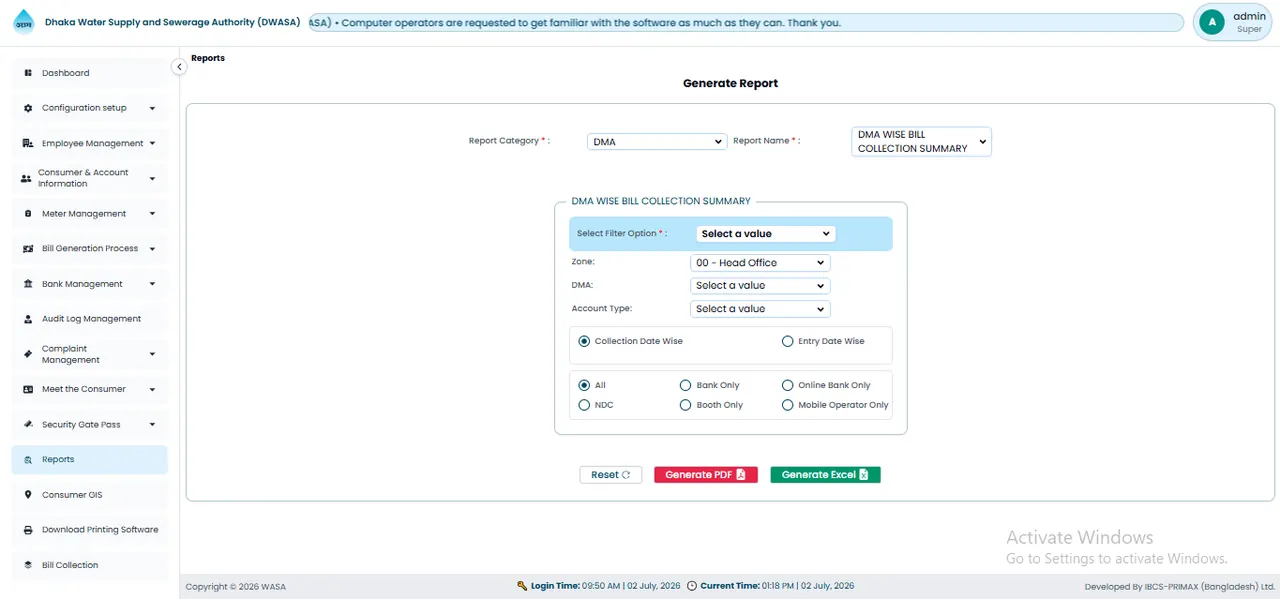Open the admin Super profile menu
The width and height of the screenshot is (1280, 599).
tap(1232, 22)
